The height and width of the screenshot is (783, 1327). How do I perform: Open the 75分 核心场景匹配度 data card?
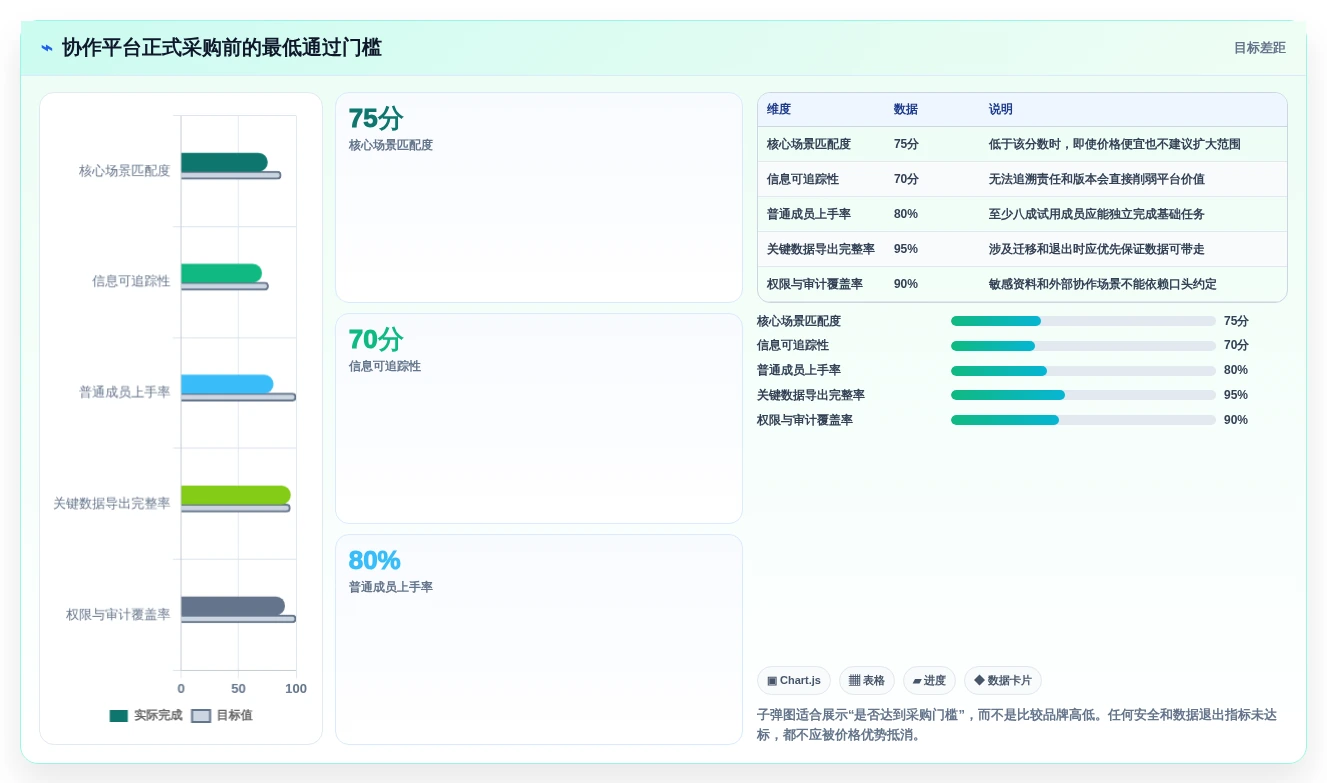point(539,198)
